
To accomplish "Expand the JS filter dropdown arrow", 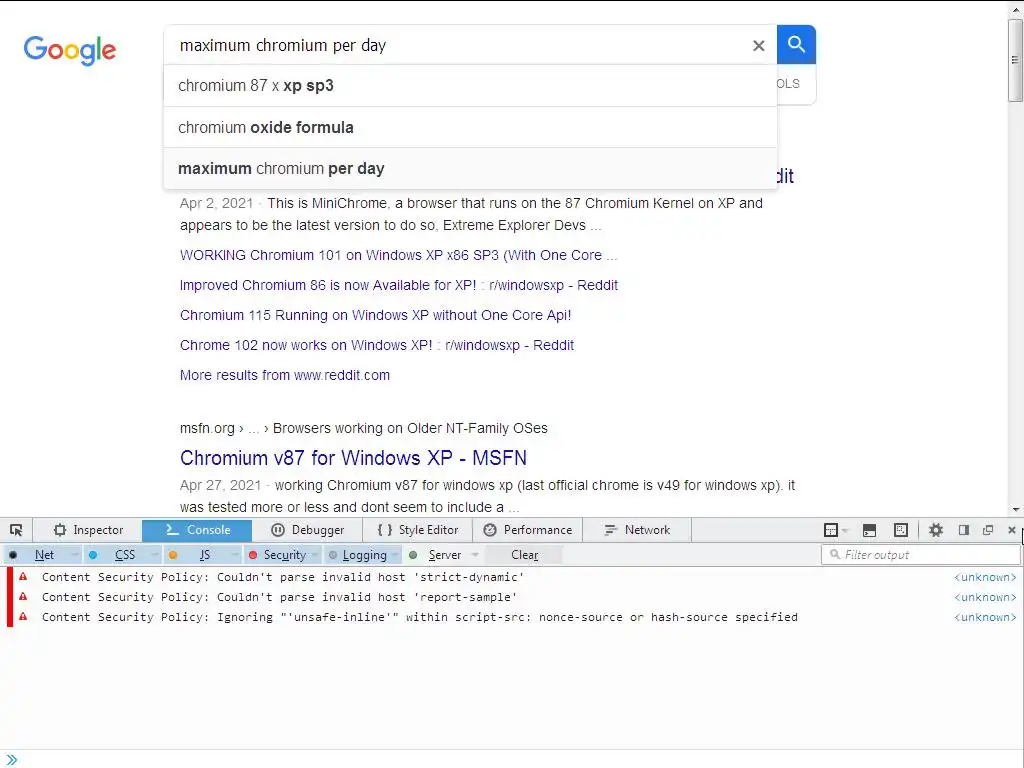I will click(235, 555).
